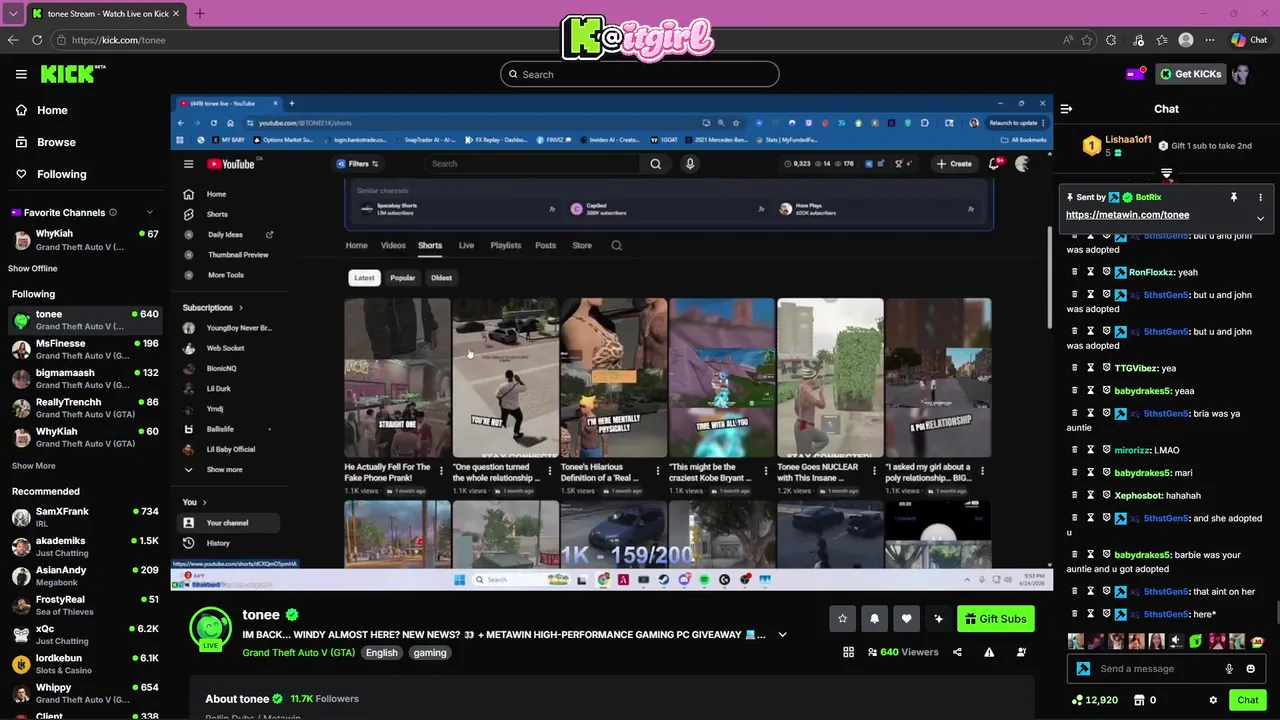Select tonee channel in Following list
Screen dimensions: 1280x720
(84, 320)
